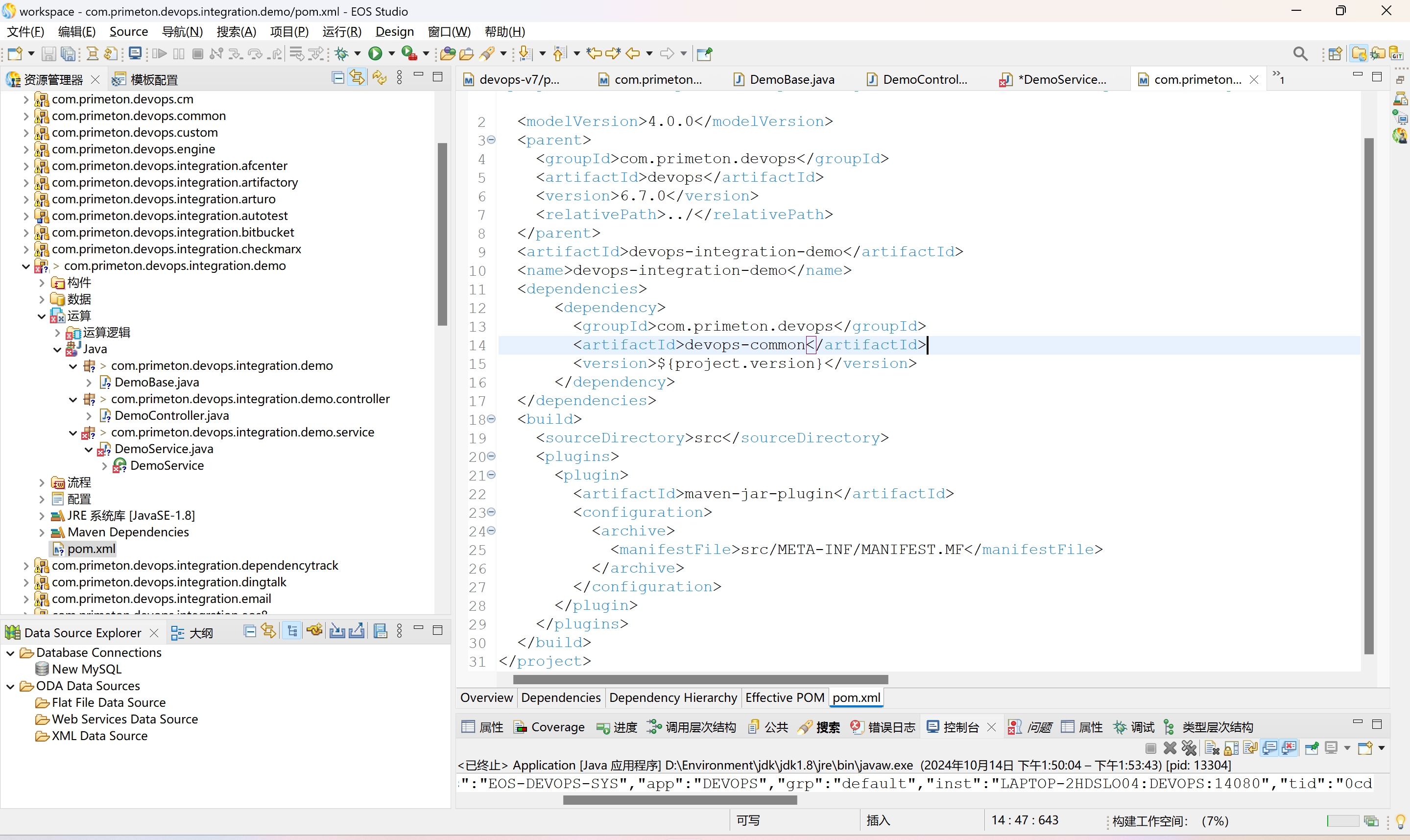Select Maven Dependencies node in tree

click(128, 532)
